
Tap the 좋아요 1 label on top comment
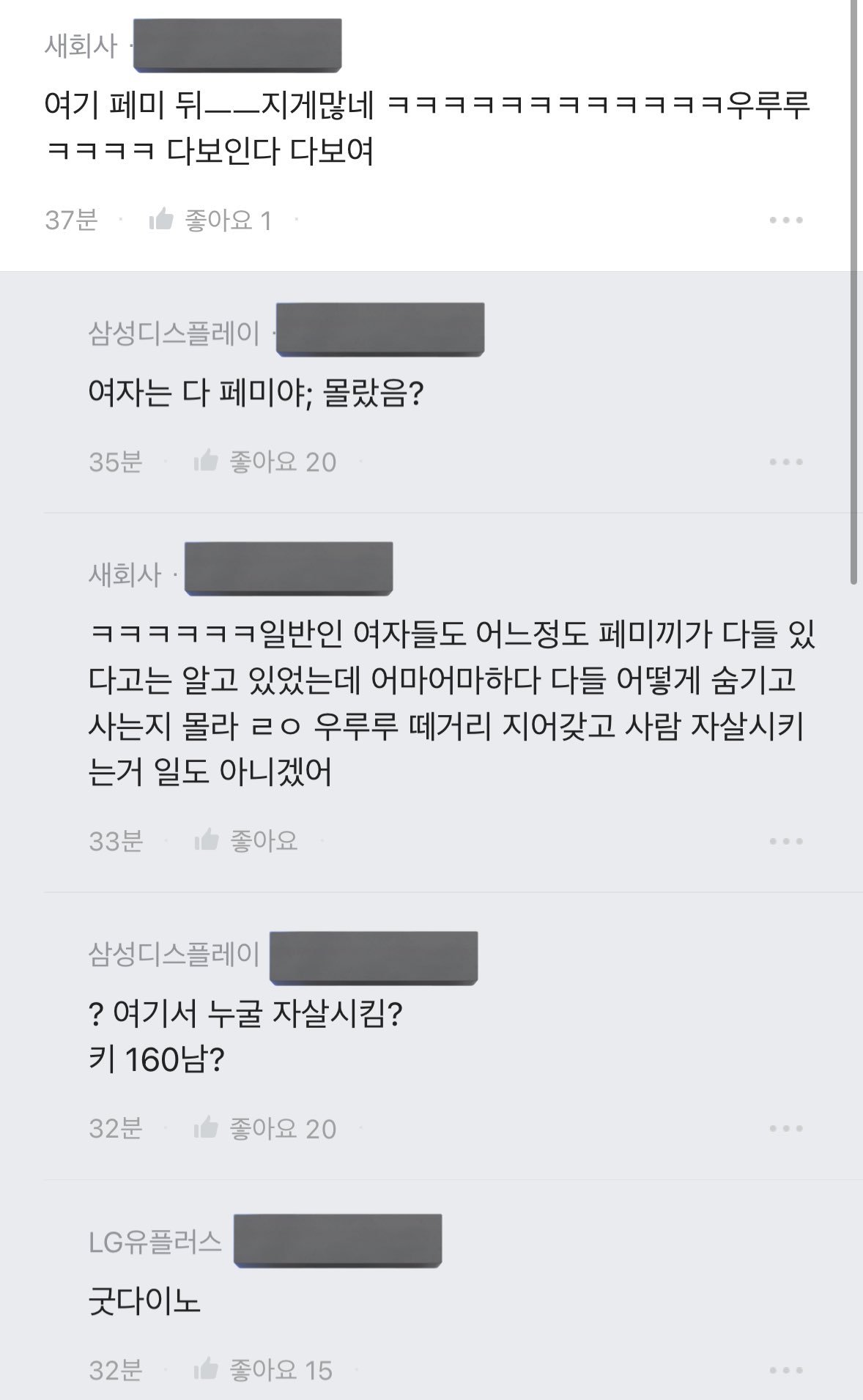[x=229, y=220]
